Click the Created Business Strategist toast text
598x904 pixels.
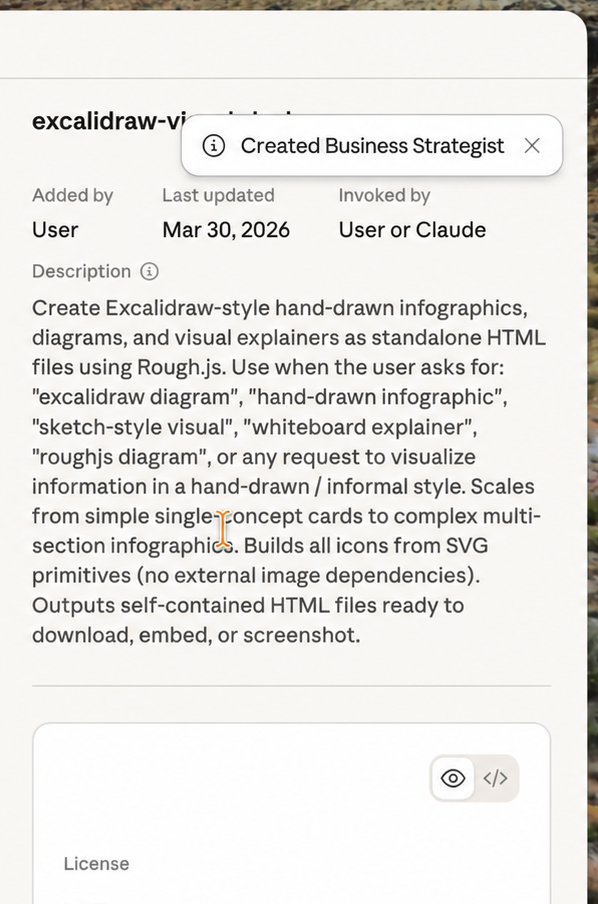coord(373,146)
